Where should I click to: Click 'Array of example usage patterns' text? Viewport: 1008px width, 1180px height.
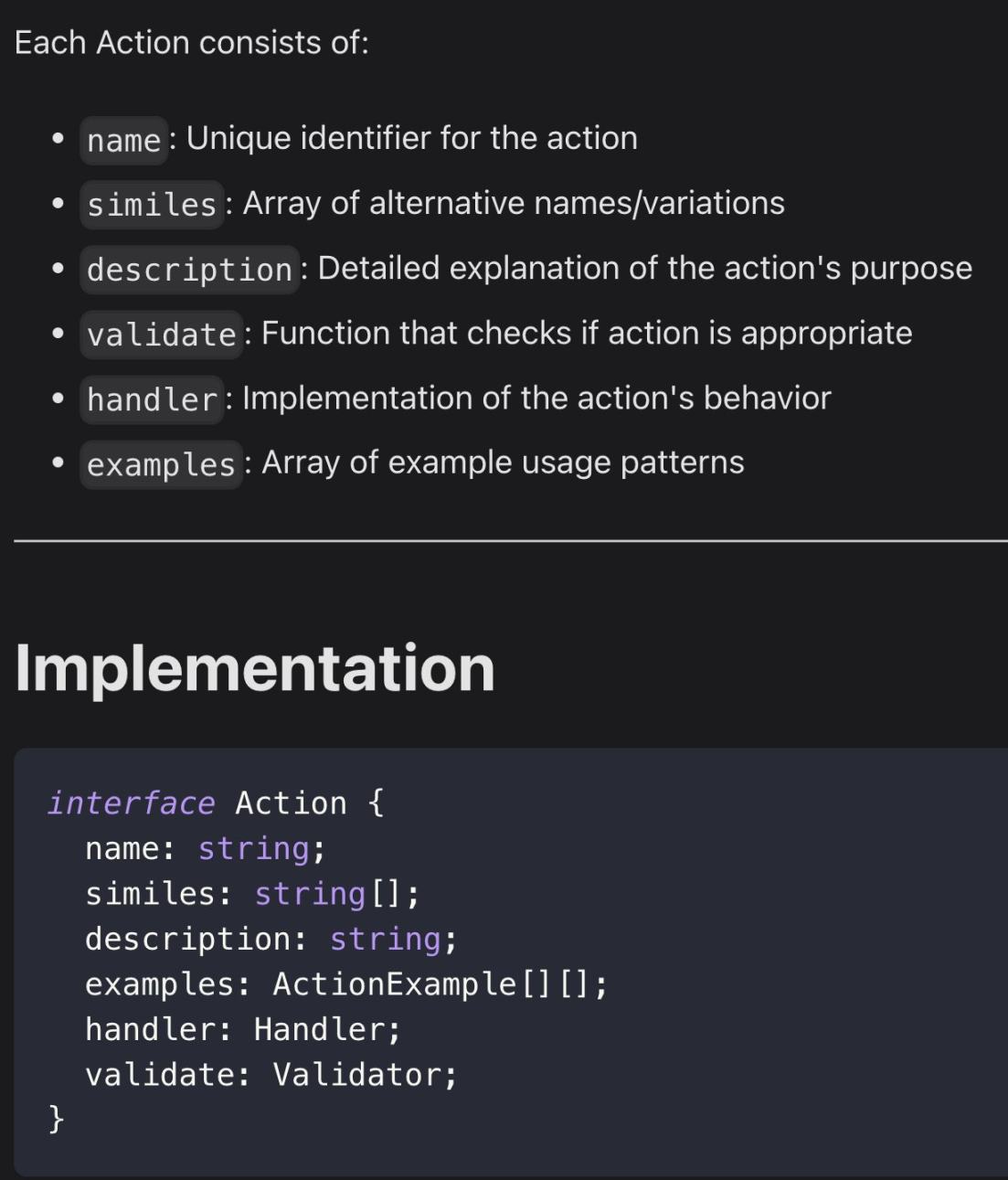click(503, 462)
